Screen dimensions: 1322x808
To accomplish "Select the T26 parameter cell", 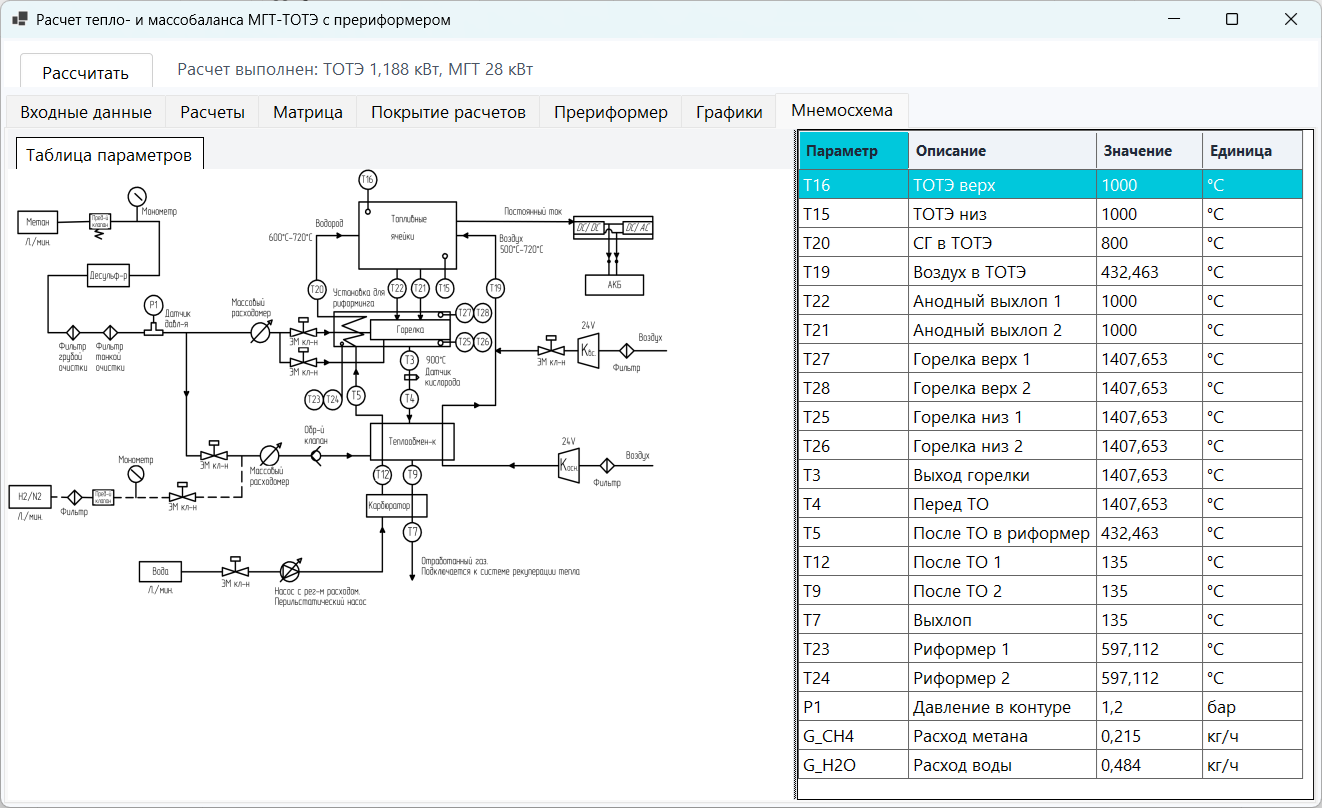I will click(x=853, y=446).
